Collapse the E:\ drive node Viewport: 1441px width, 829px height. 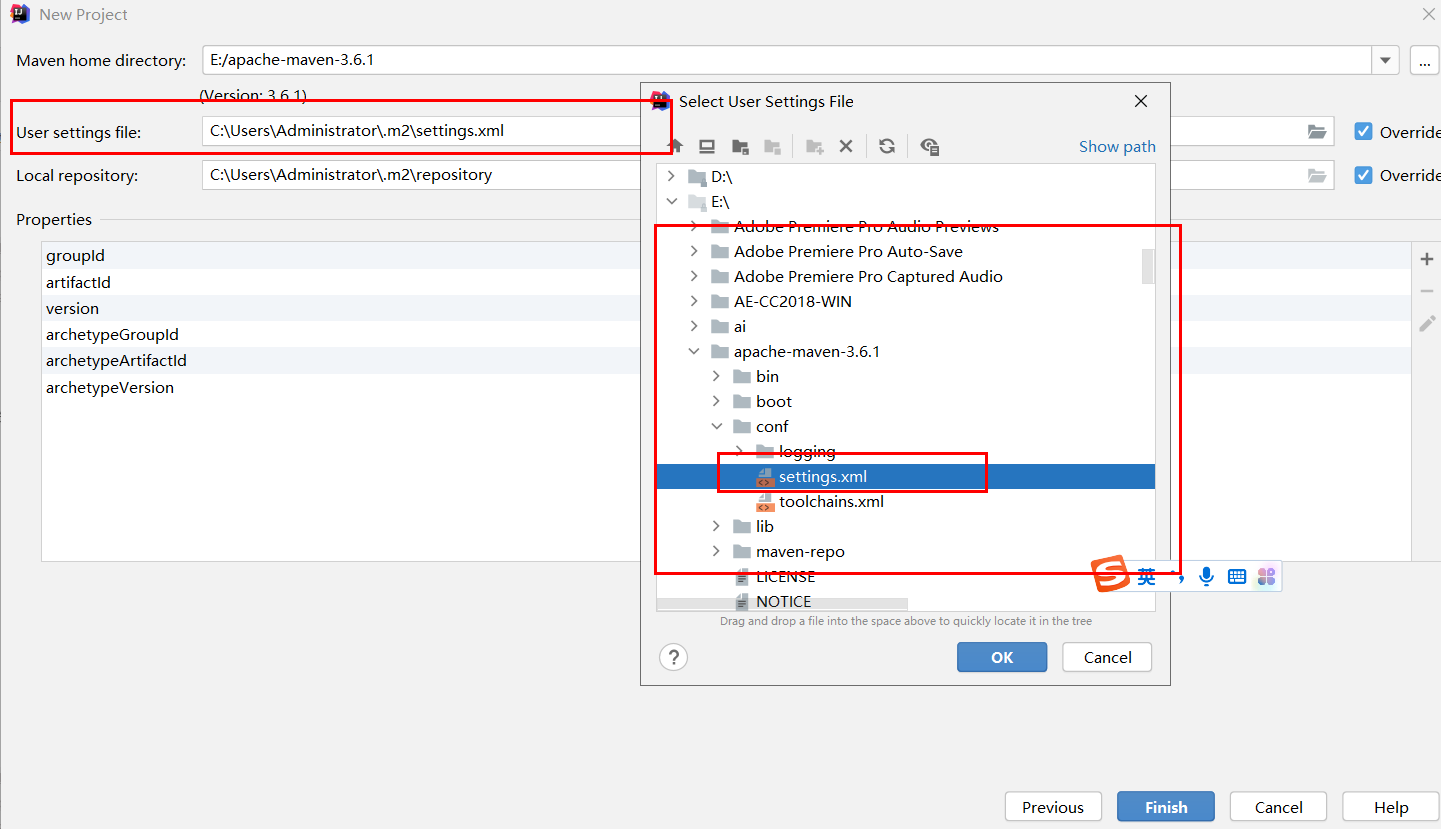tap(672, 201)
